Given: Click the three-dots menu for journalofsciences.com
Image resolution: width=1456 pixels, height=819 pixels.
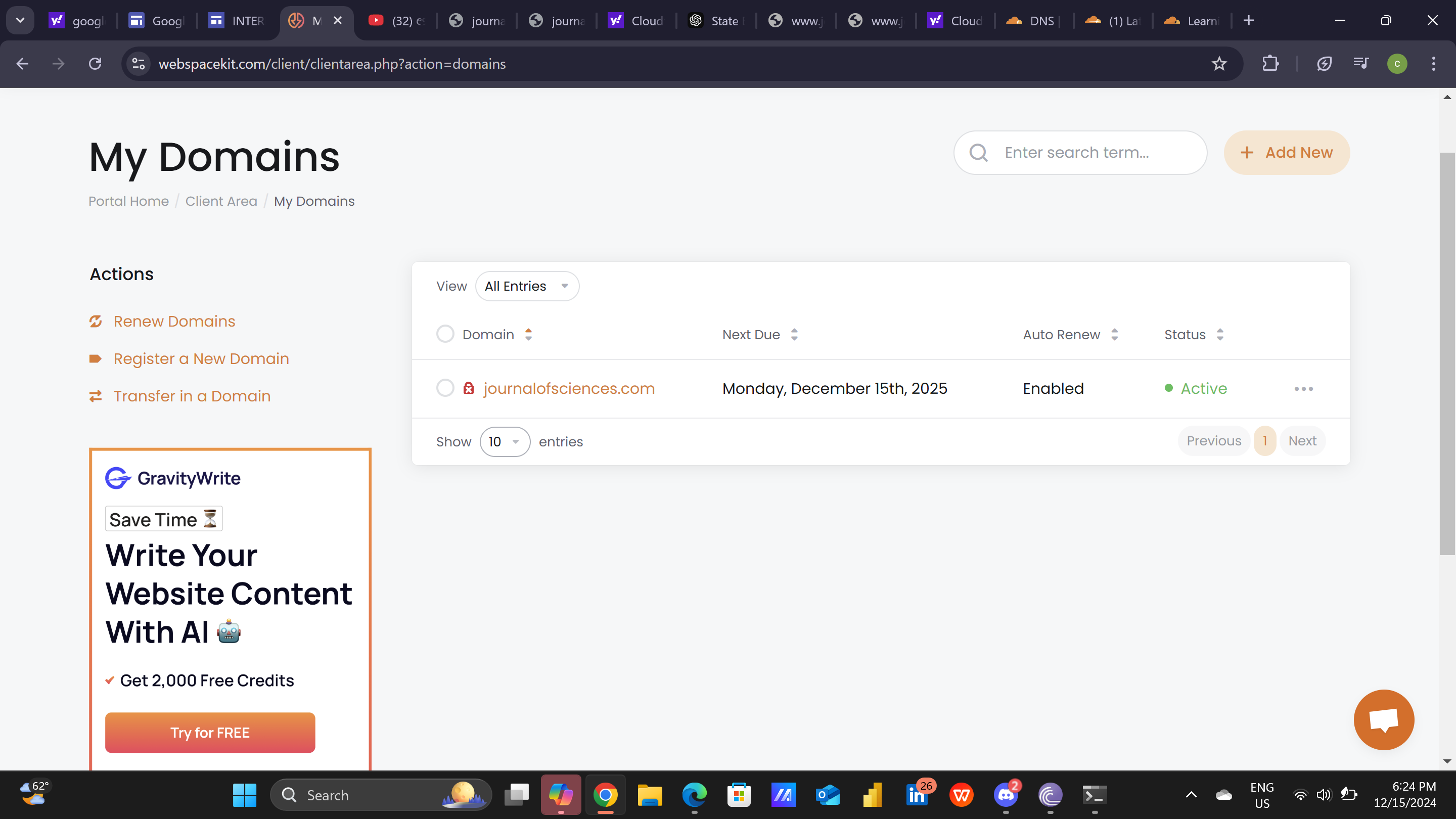Looking at the screenshot, I should 1303,389.
